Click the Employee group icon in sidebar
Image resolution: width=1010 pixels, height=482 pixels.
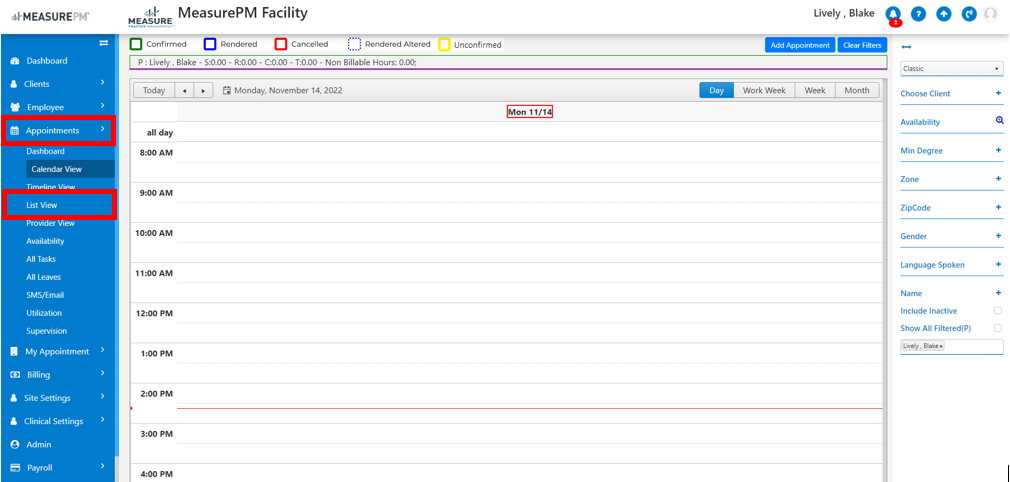16,107
